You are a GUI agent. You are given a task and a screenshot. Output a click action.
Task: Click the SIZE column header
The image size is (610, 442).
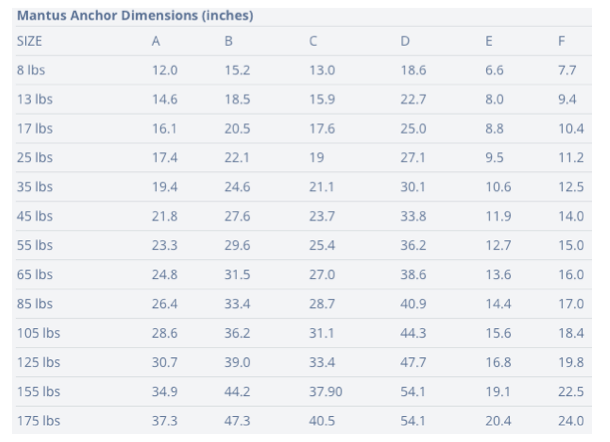pos(29,42)
